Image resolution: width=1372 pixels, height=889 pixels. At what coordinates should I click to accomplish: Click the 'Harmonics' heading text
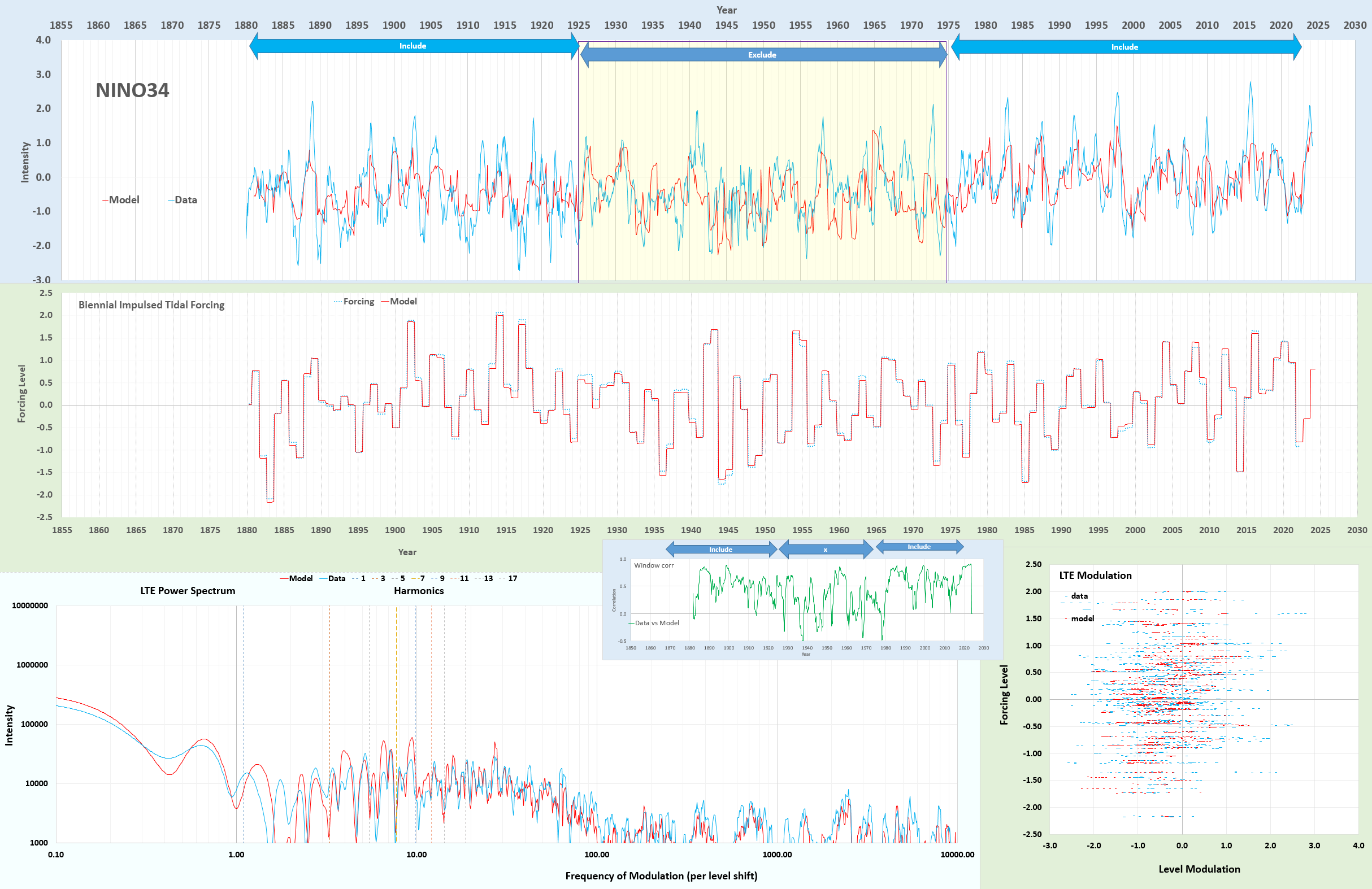pyautogui.click(x=419, y=591)
